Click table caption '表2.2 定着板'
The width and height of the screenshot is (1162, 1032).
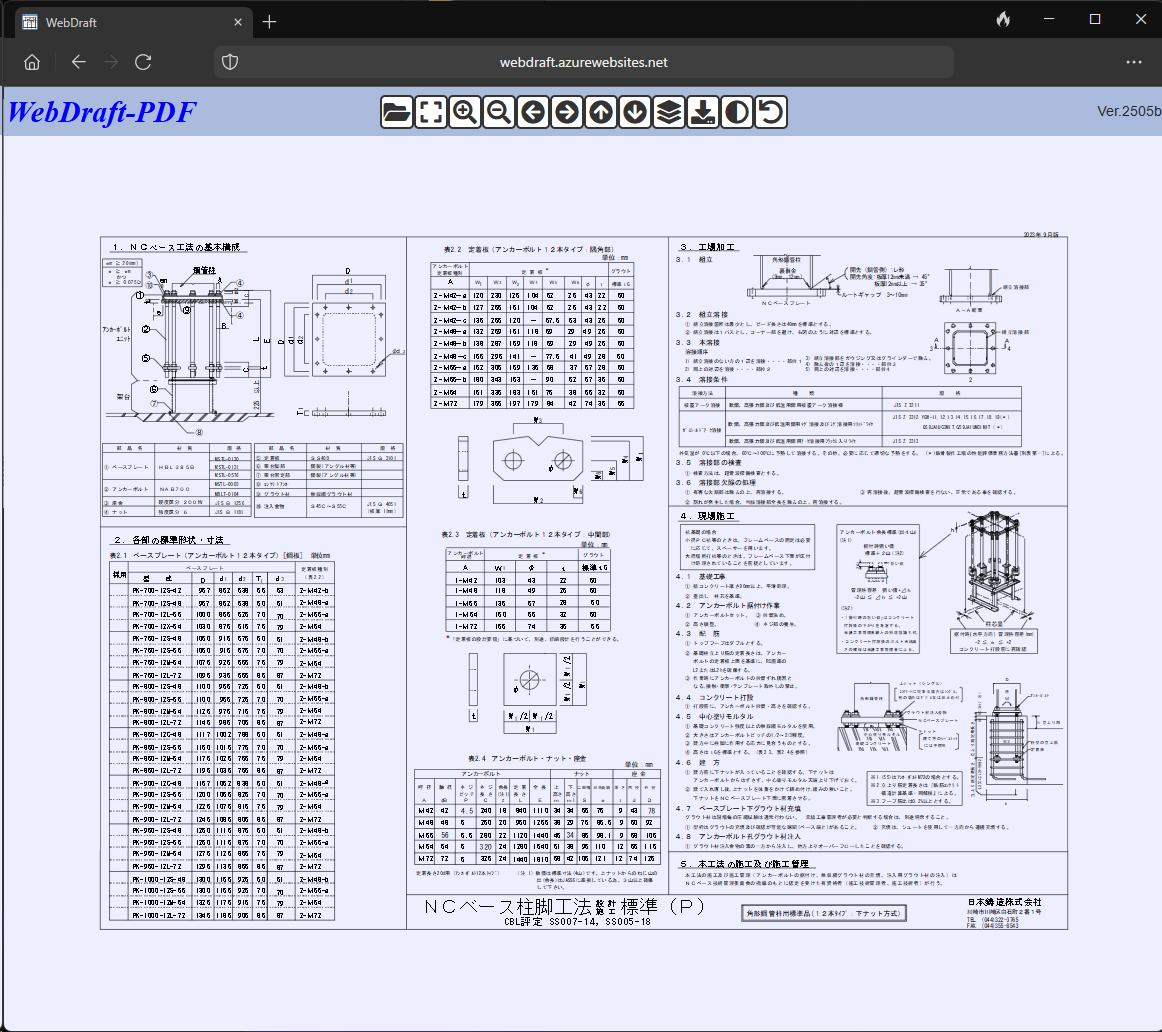click(528, 250)
